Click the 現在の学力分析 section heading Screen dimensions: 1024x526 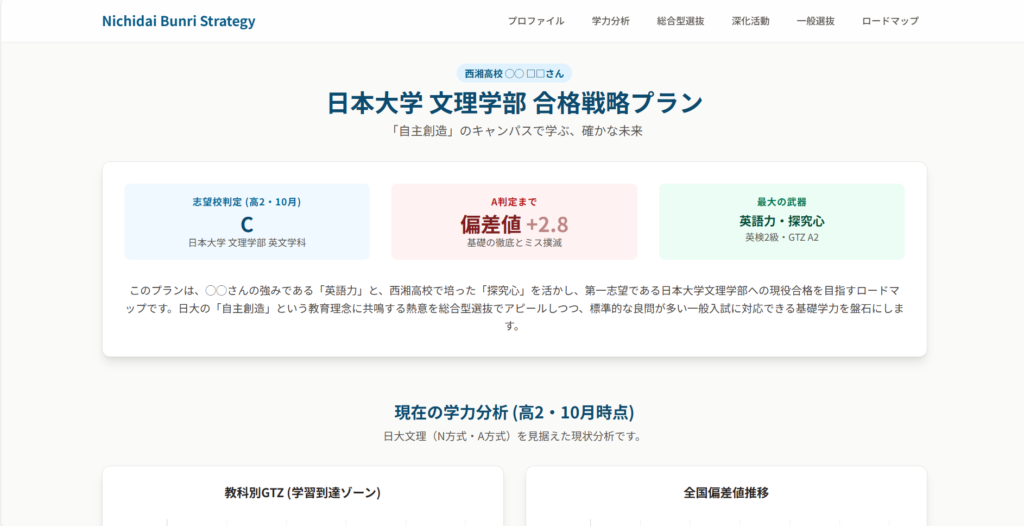coord(514,412)
